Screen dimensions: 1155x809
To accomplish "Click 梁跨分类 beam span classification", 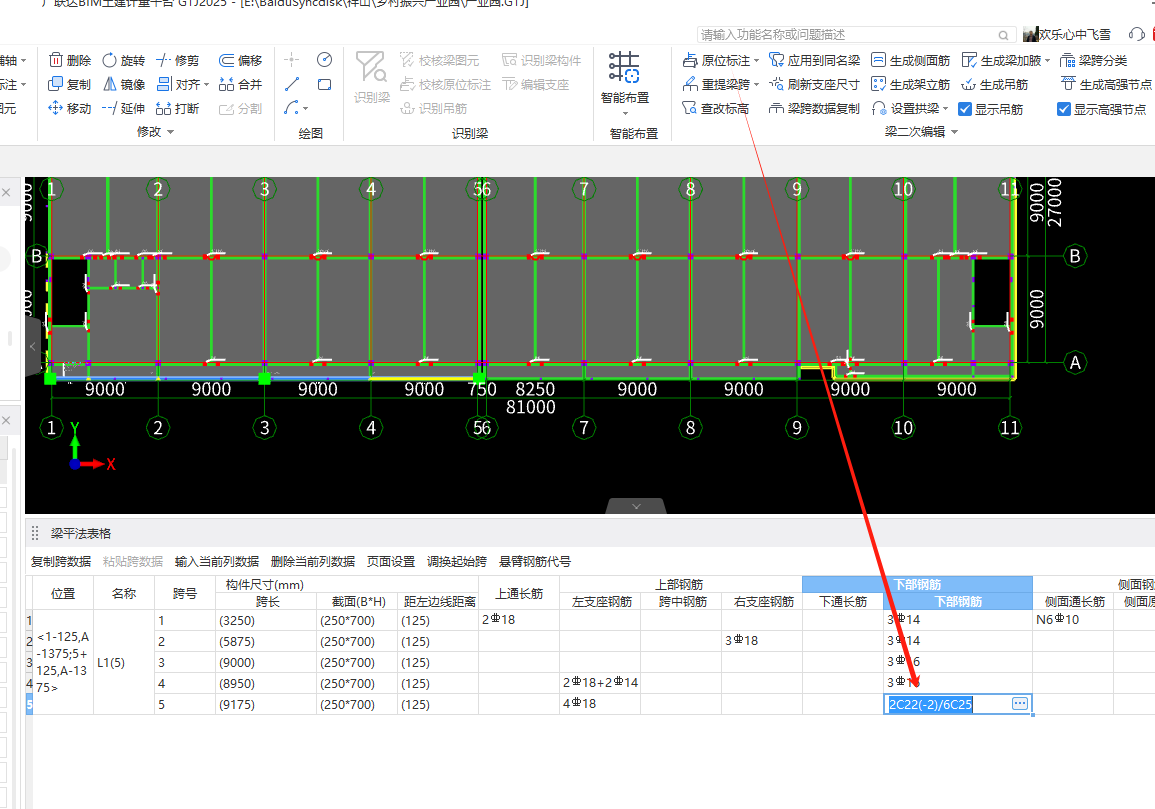I will click(1094, 60).
